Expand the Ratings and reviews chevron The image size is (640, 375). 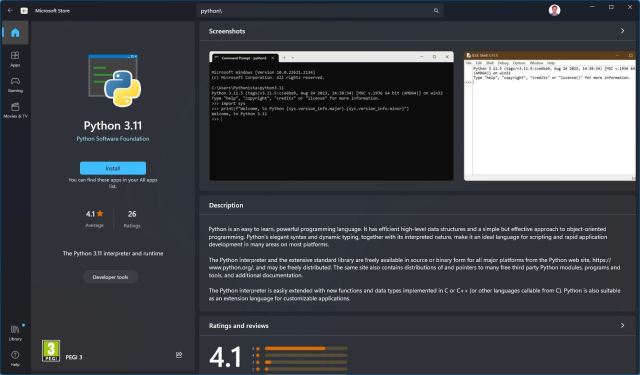[622, 326]
